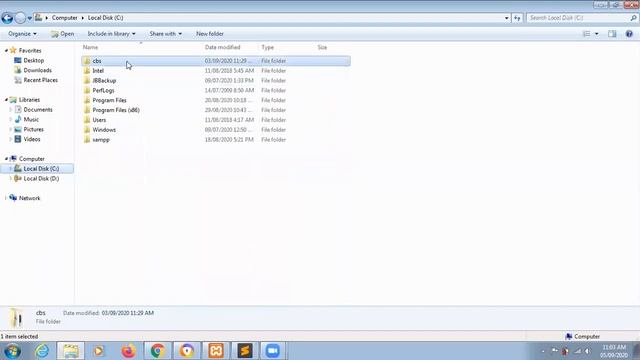Click the volume speaker tray icon
This screenshot has height=360, width=640.
[x=587, y=351]
